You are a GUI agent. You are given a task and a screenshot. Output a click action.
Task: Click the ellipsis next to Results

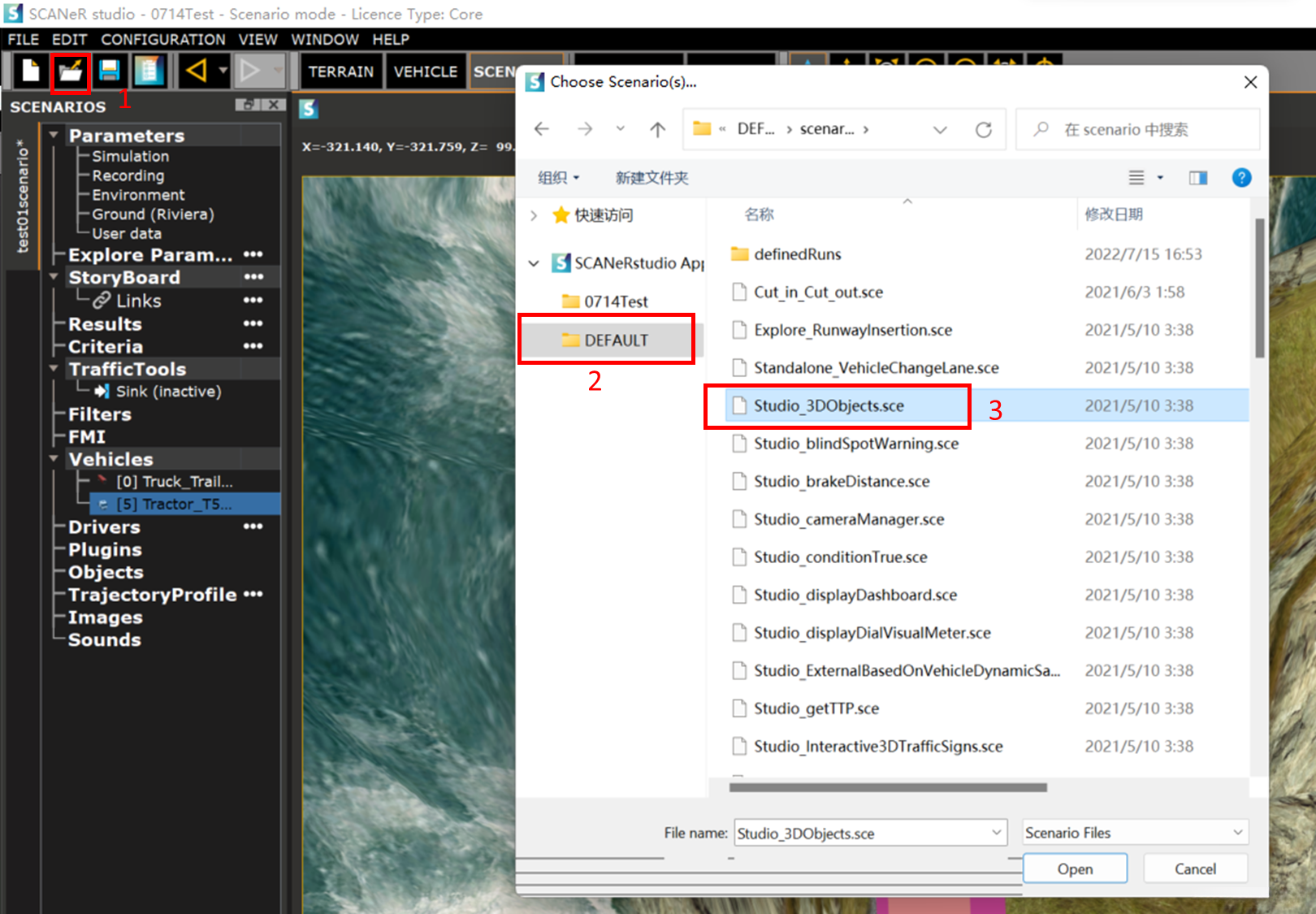253,323
